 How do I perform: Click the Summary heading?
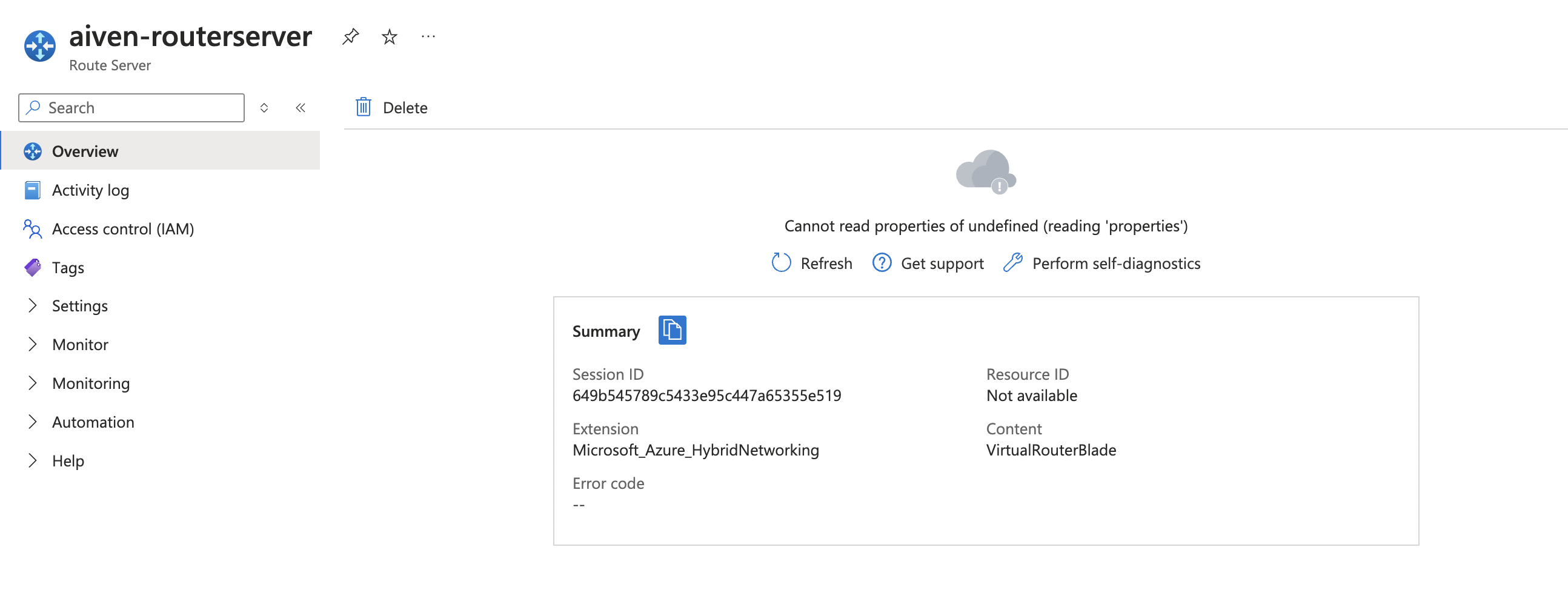(606, 331)
